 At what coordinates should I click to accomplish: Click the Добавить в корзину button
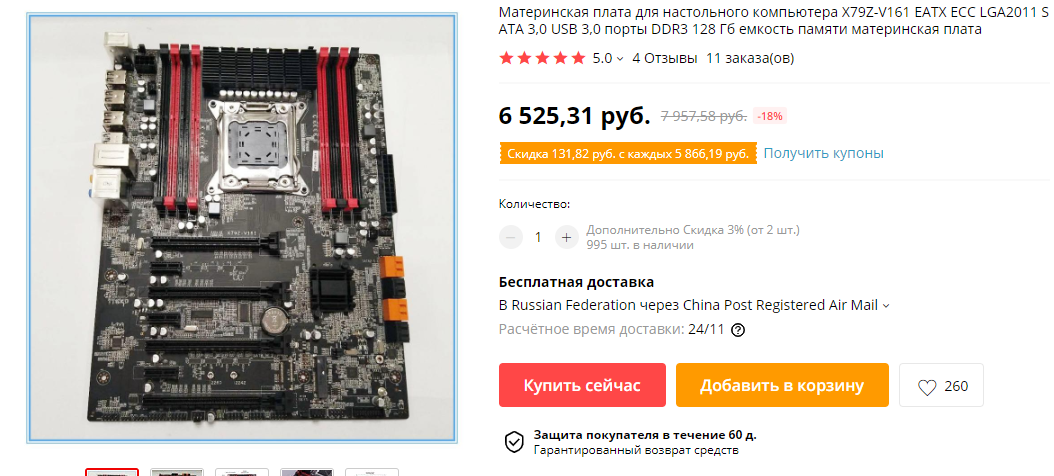782,385
